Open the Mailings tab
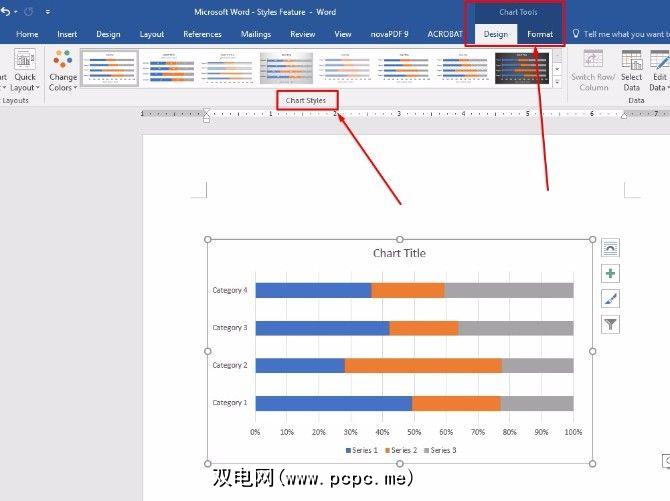The height and width of the screenshot is (501, 670). (x=256, y=34)
